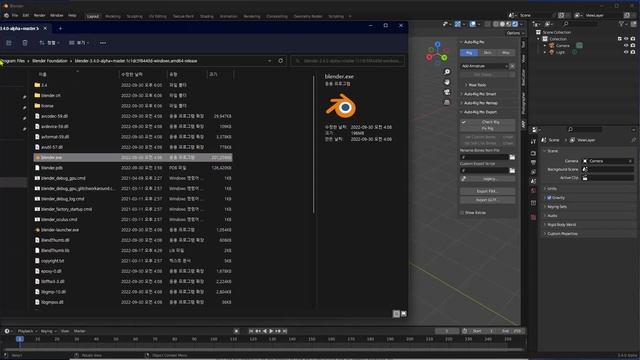Screen dimensions: 640x360
Task: Expand the Rigid Body World panel
Action: point(562,225)
